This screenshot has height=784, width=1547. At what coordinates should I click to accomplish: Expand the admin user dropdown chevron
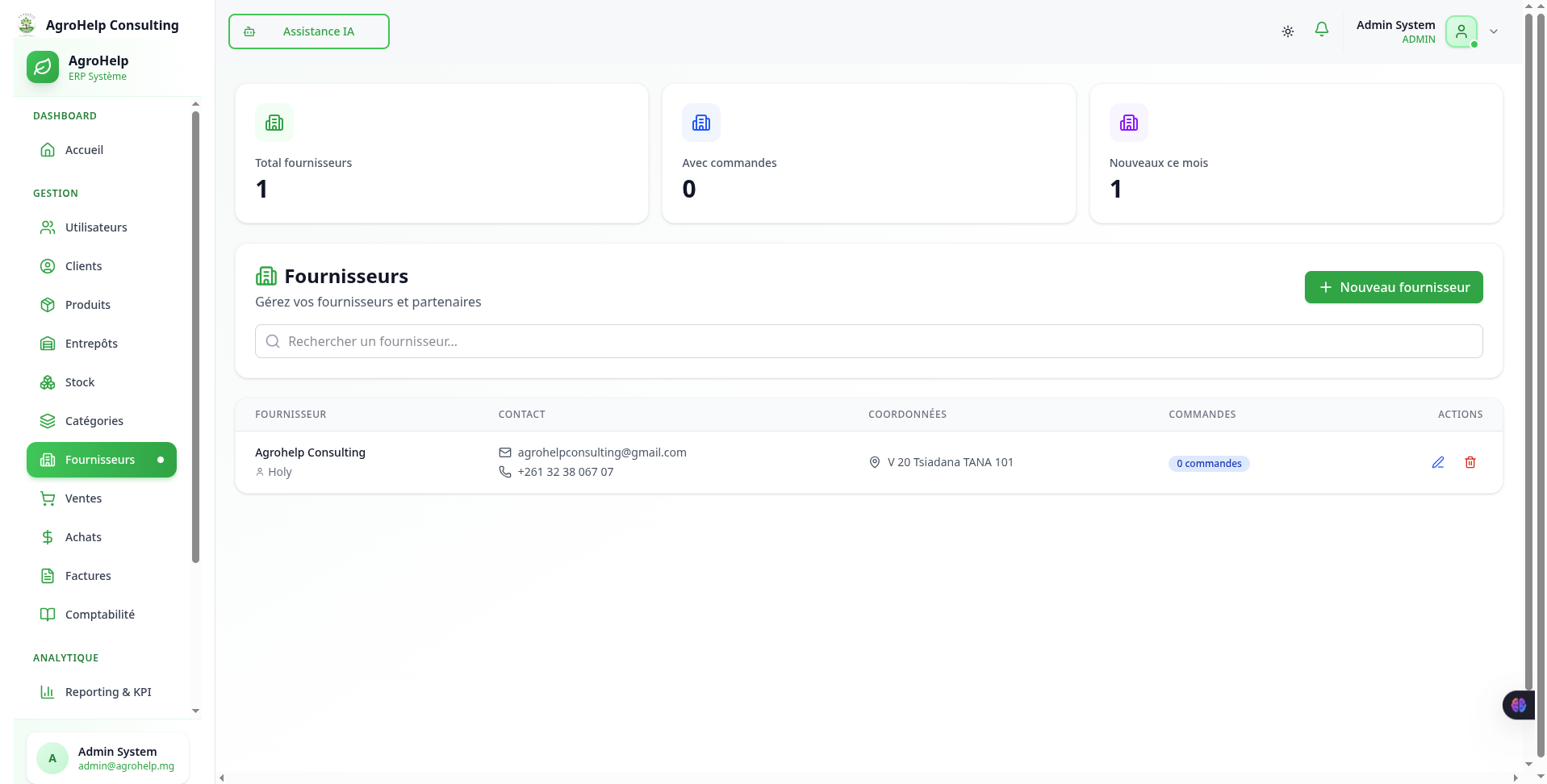(1494, 31)
